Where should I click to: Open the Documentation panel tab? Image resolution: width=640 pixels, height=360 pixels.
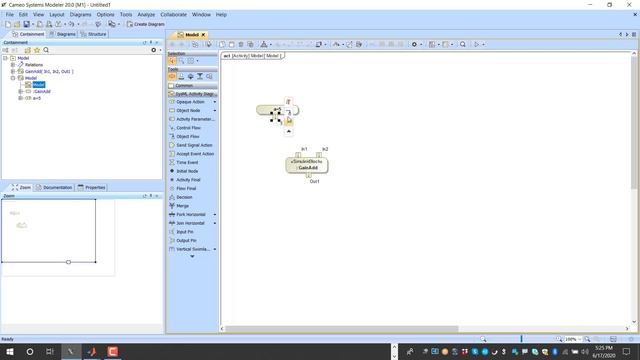tap(54, 187)
